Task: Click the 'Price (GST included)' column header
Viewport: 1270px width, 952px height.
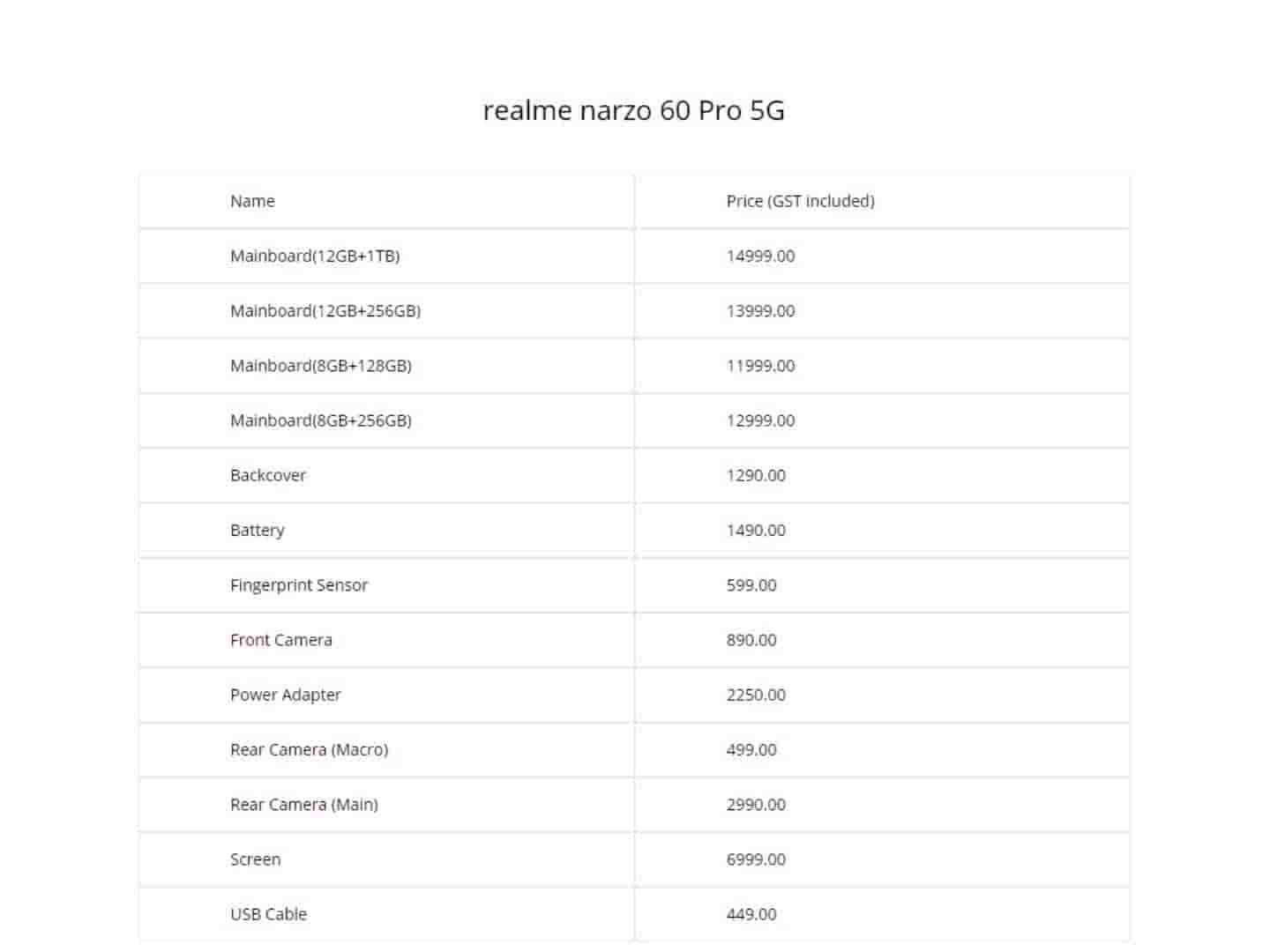Action: (x=800, y=201)
